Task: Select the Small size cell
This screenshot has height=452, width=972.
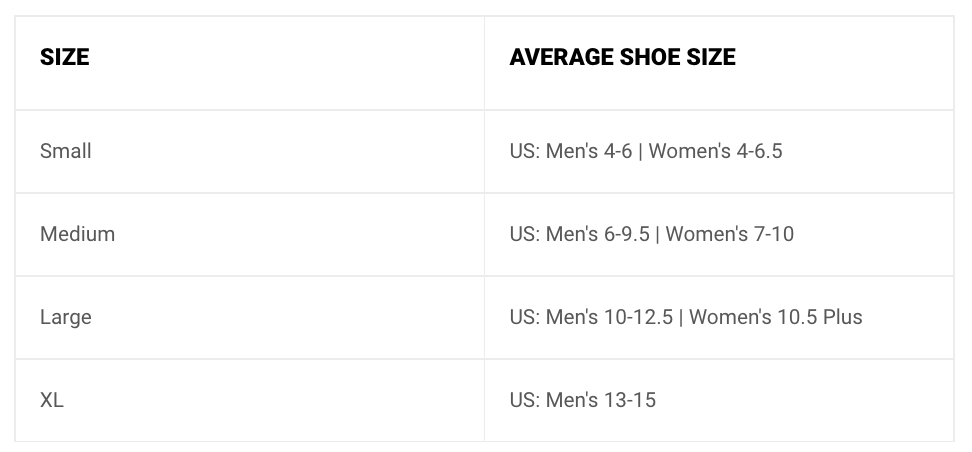Action: (249, 151)
